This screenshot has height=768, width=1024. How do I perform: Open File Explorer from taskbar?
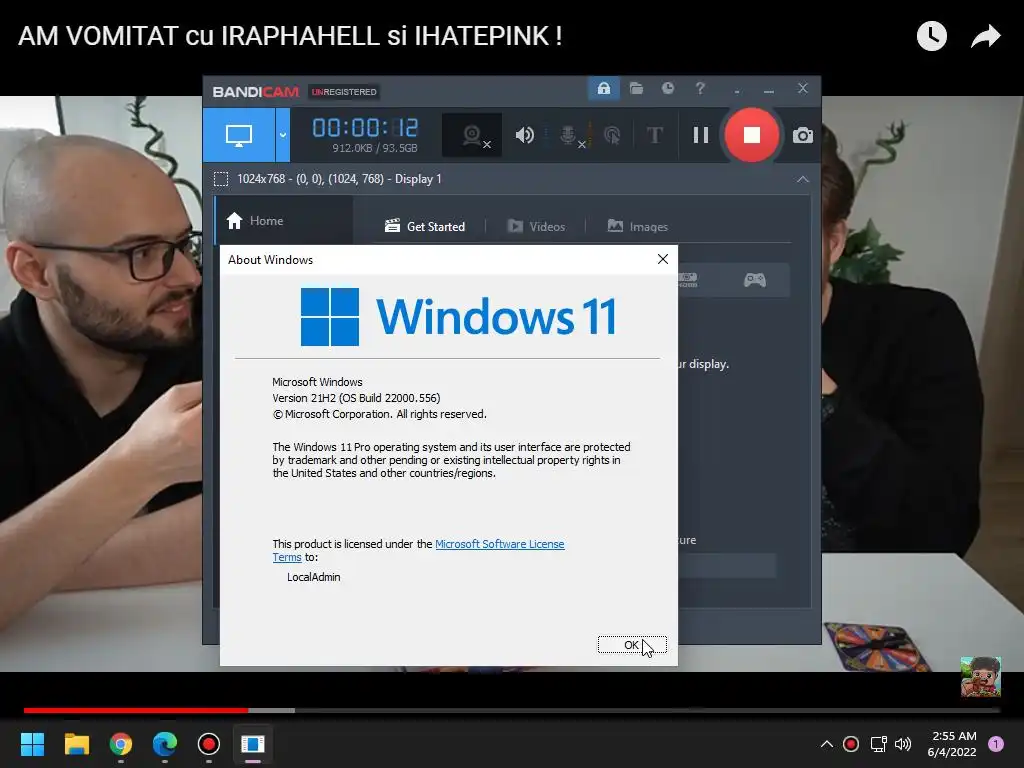[x=76, y=744]
